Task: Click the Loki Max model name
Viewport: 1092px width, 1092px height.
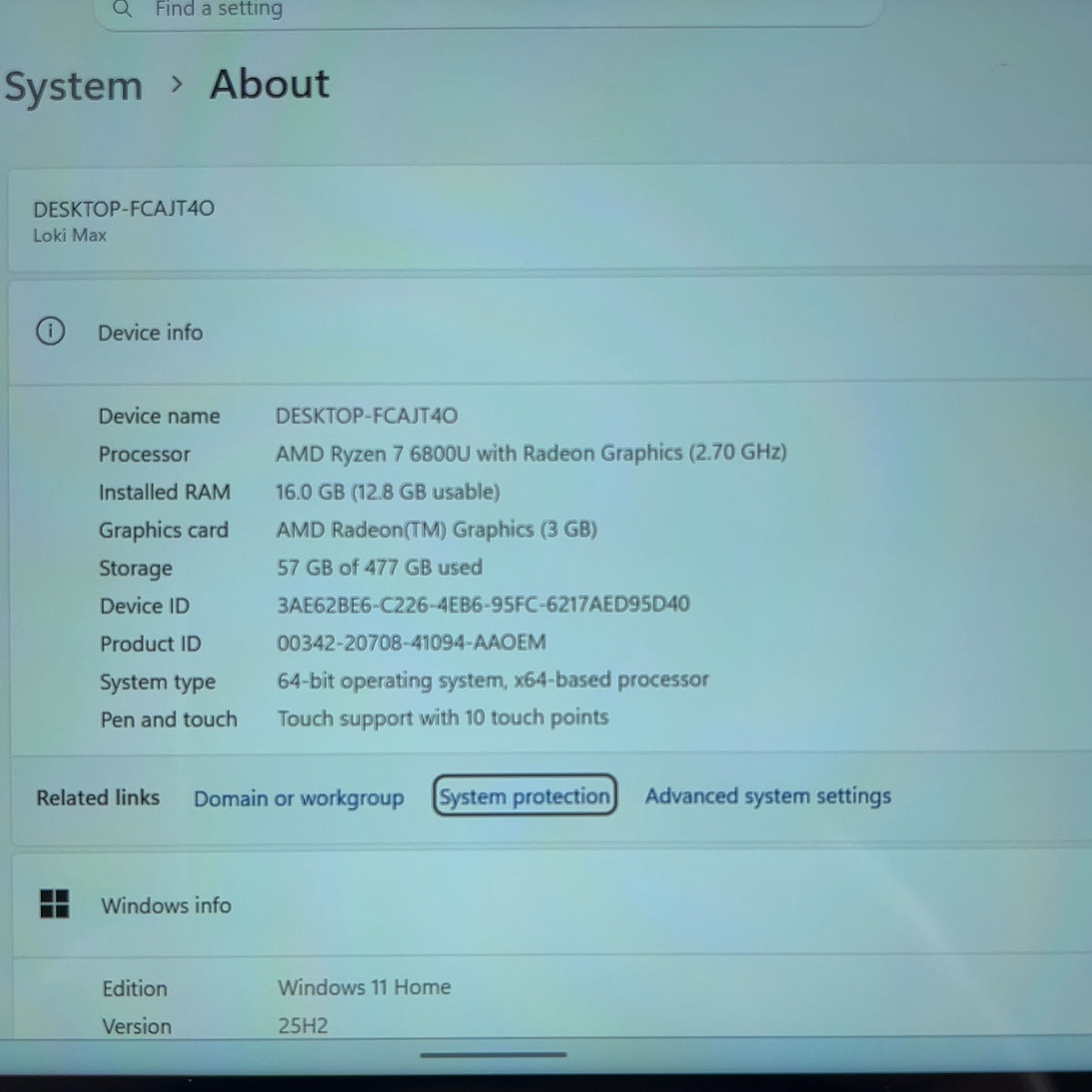Action: pyautogui.click(x=70, y=235)
